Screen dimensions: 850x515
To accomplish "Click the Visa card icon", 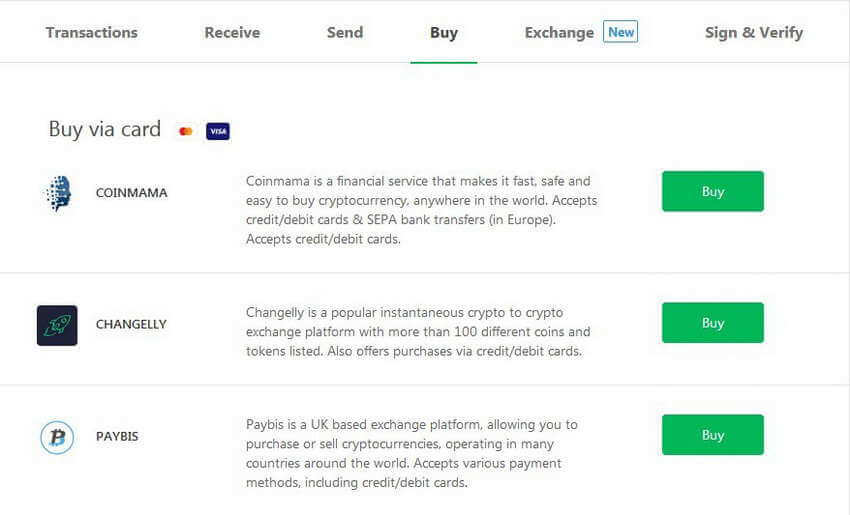I will click(218, 131).
